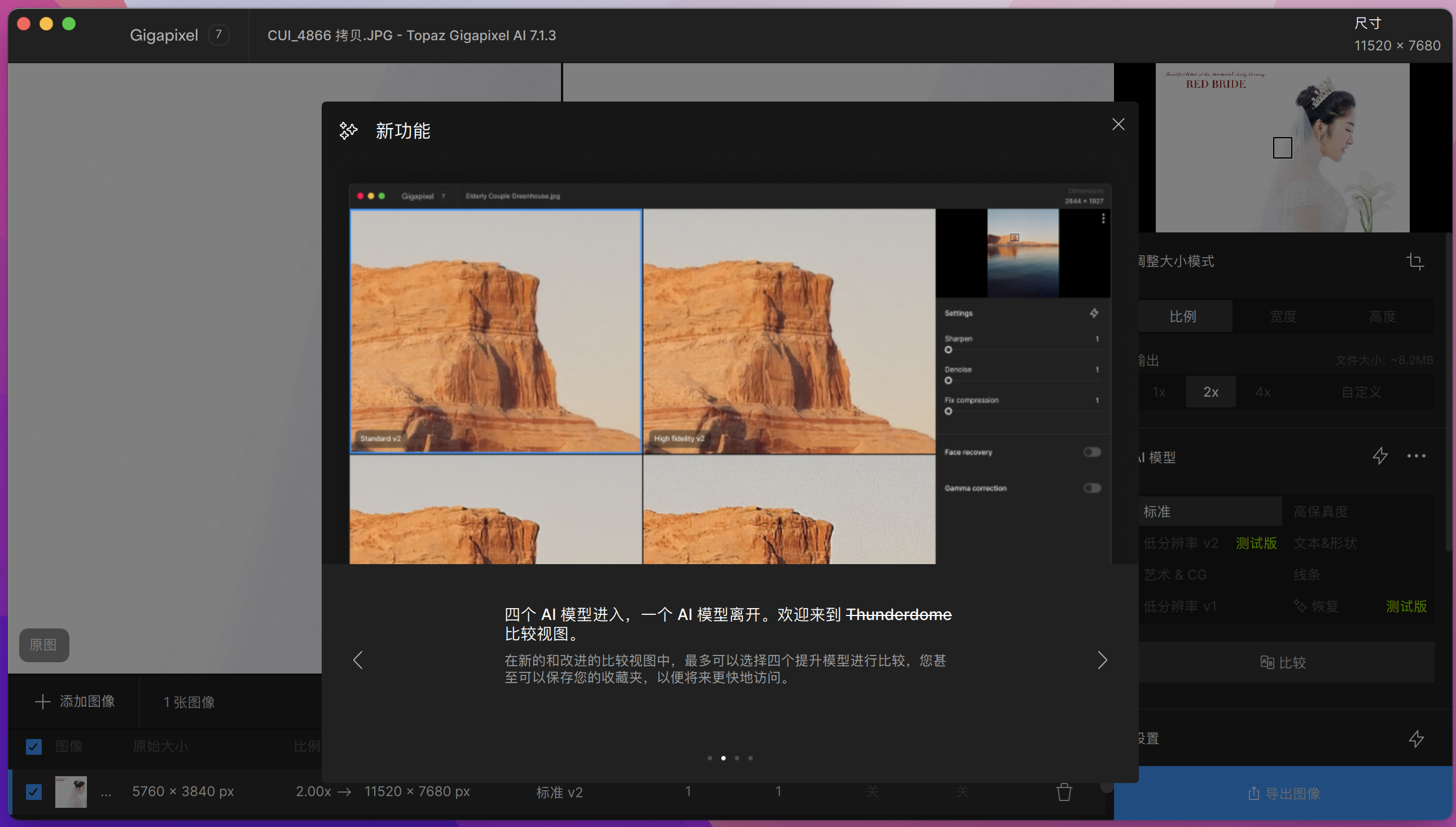The image size is (1456, 827).
Task: Click the 导出图像 export button
Action: 1283,794
